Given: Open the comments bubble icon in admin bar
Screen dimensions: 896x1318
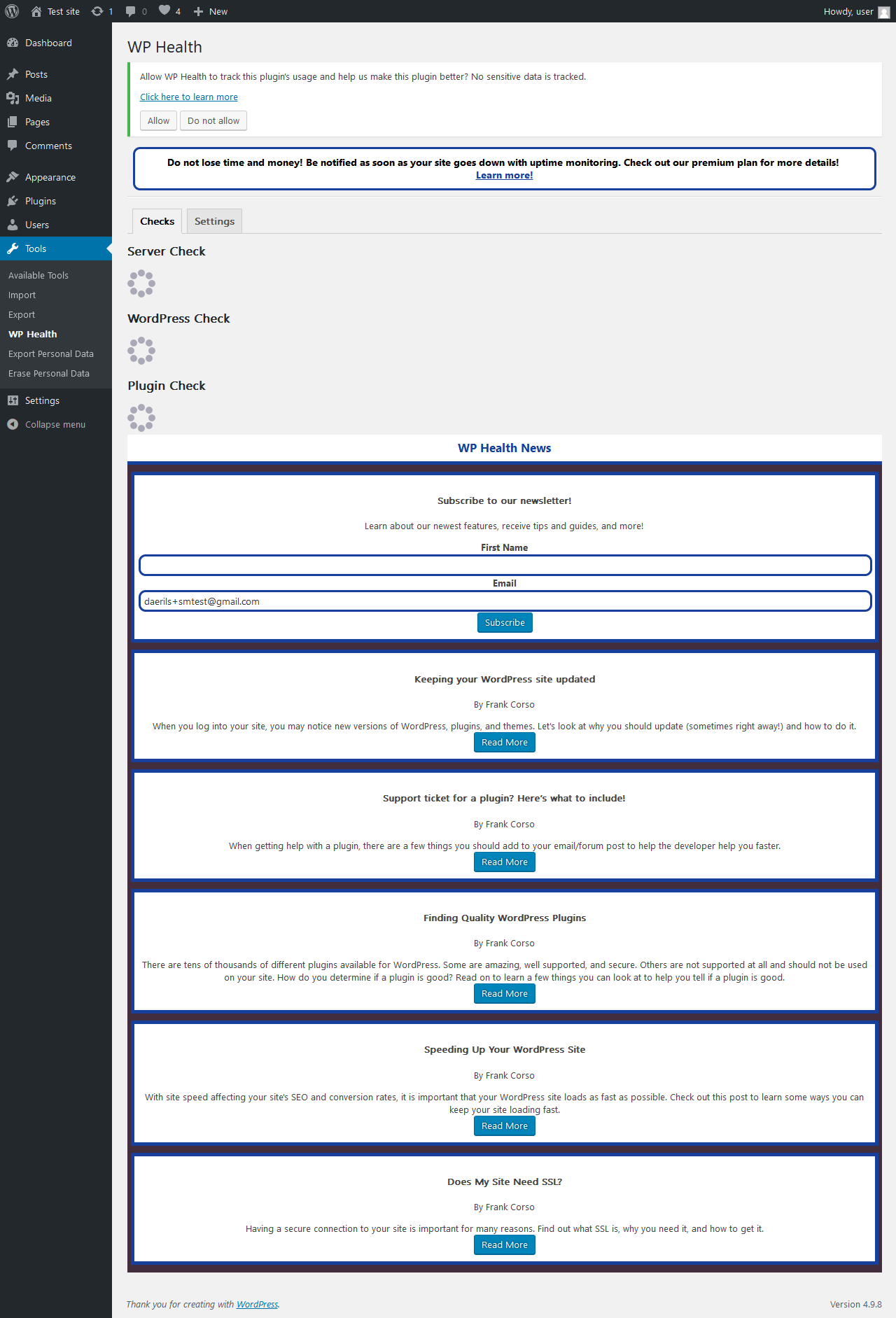Looking at the screenshot, I should [x=130, y=11].
